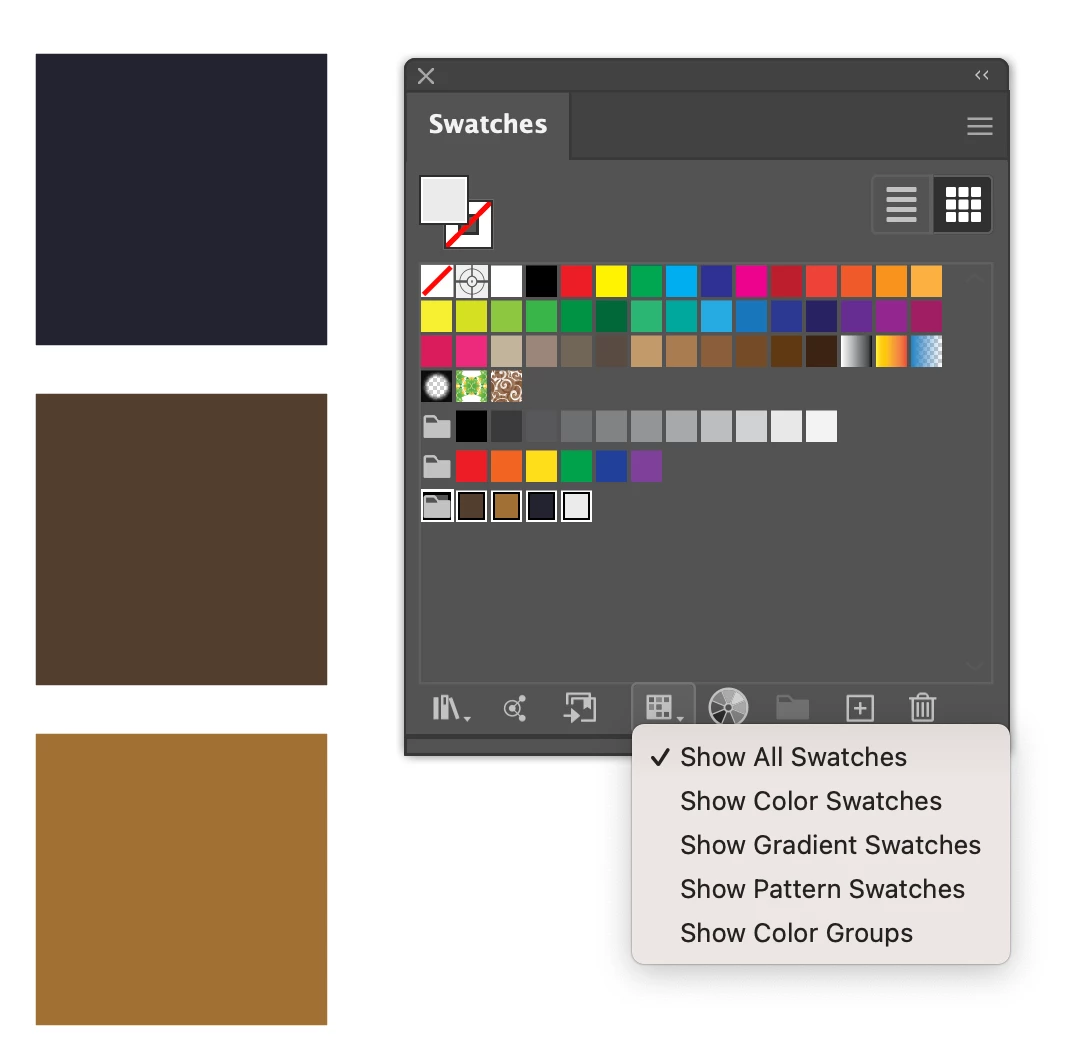Image resolution: width=1070 pixels, height=1044 pixels.
Task: Open the Swatch Libraries menu icon
Action: [450, 708]
